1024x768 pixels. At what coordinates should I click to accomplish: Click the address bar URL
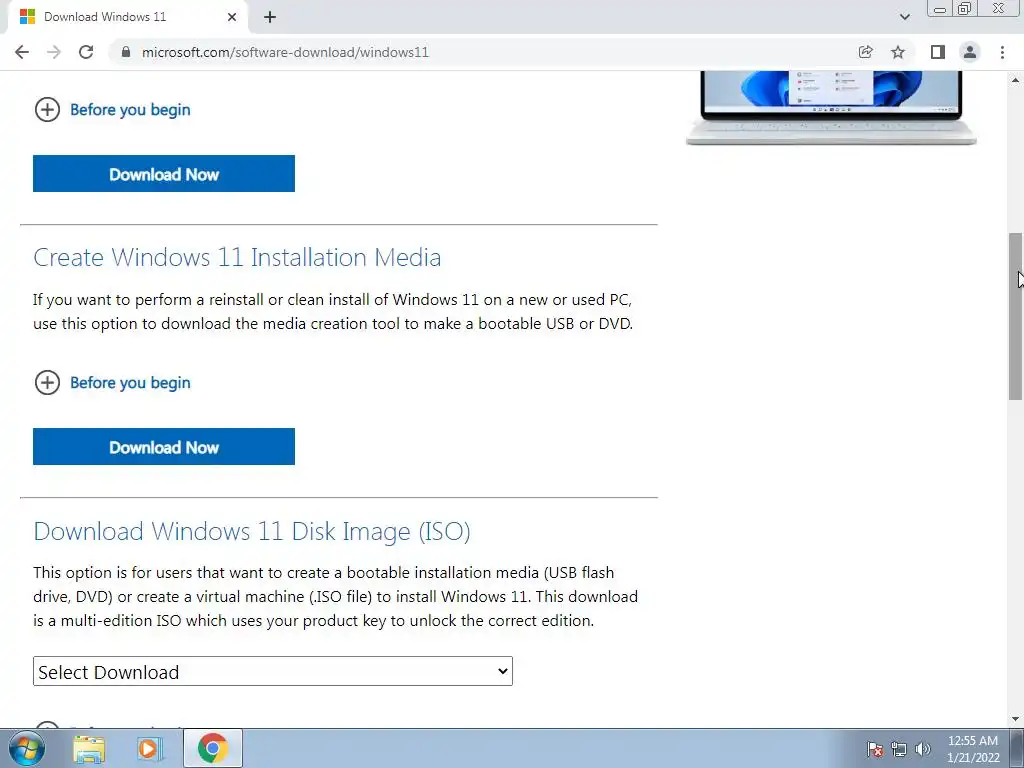[x=285, y=52]
